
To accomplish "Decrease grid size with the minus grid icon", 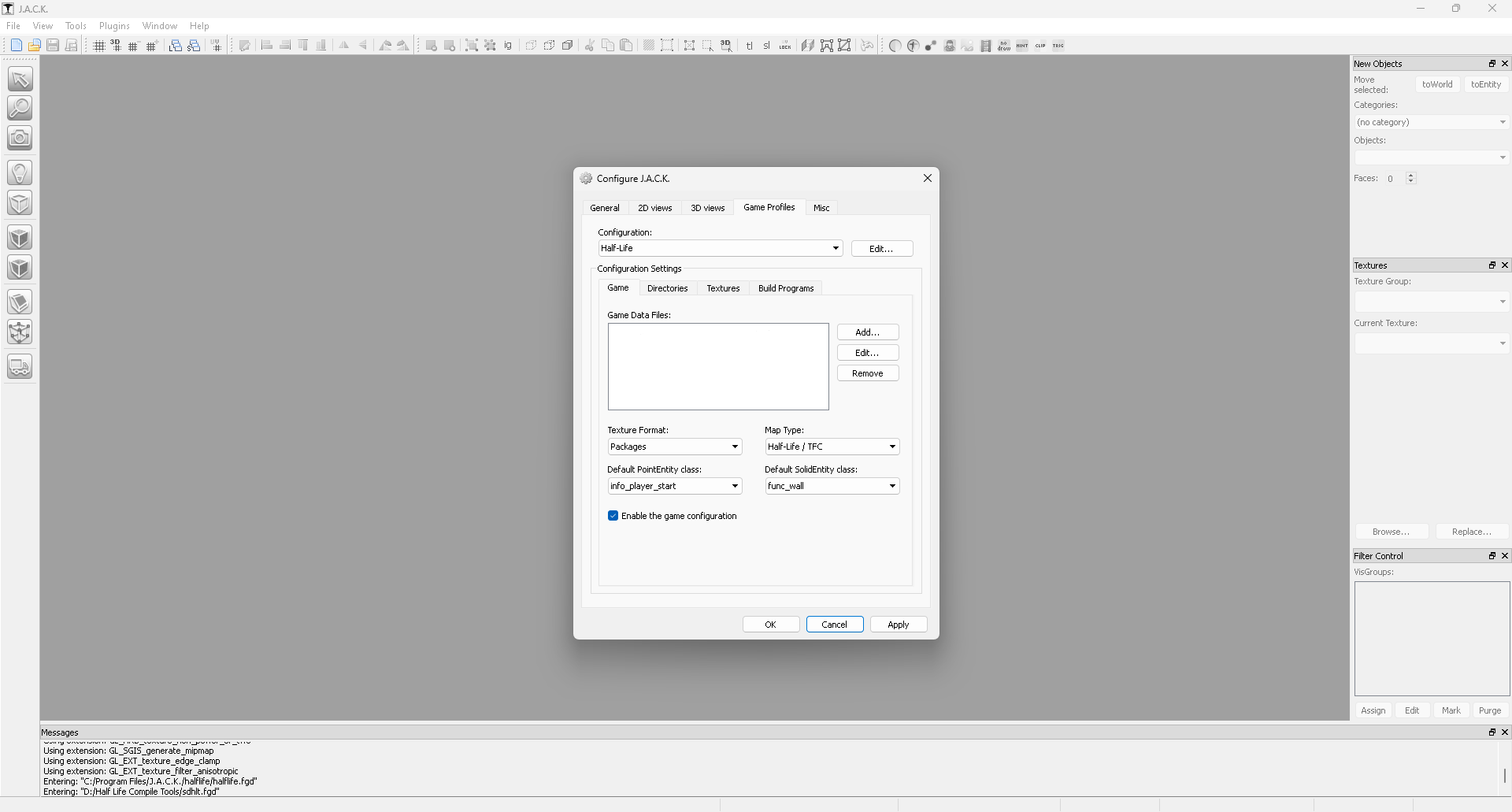I will 133,46.
